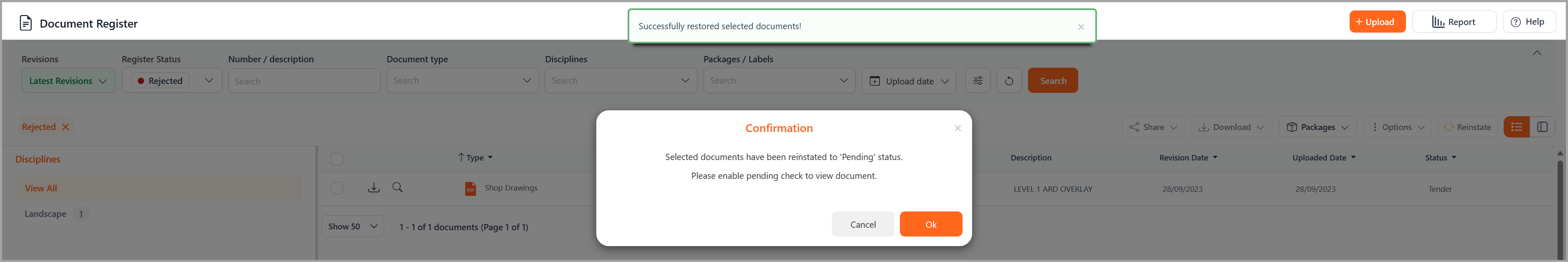Click Cancel in the Confirmation dialog
1568x262 pixels.
pyautogui.click(x=863, y=224)
